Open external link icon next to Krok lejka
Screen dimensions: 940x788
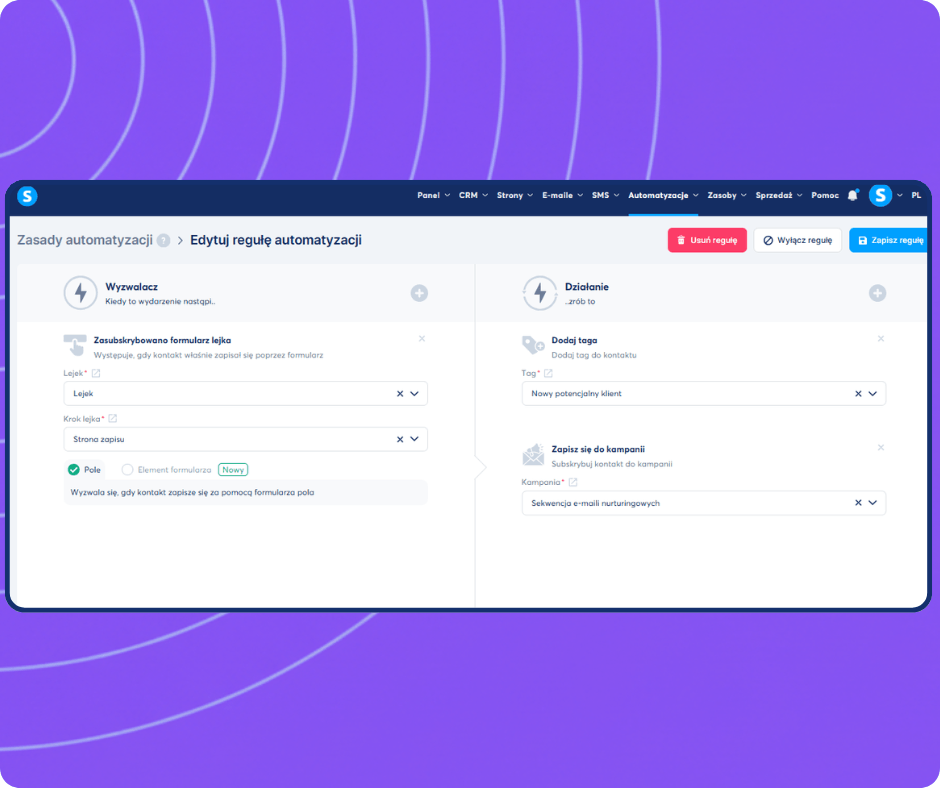tap(113, 419)
